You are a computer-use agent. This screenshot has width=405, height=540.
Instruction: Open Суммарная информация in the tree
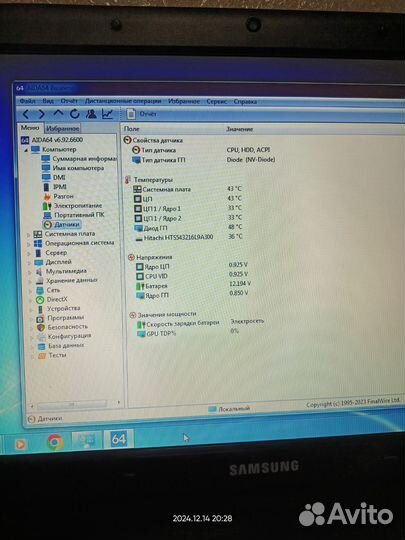(80, 159)
